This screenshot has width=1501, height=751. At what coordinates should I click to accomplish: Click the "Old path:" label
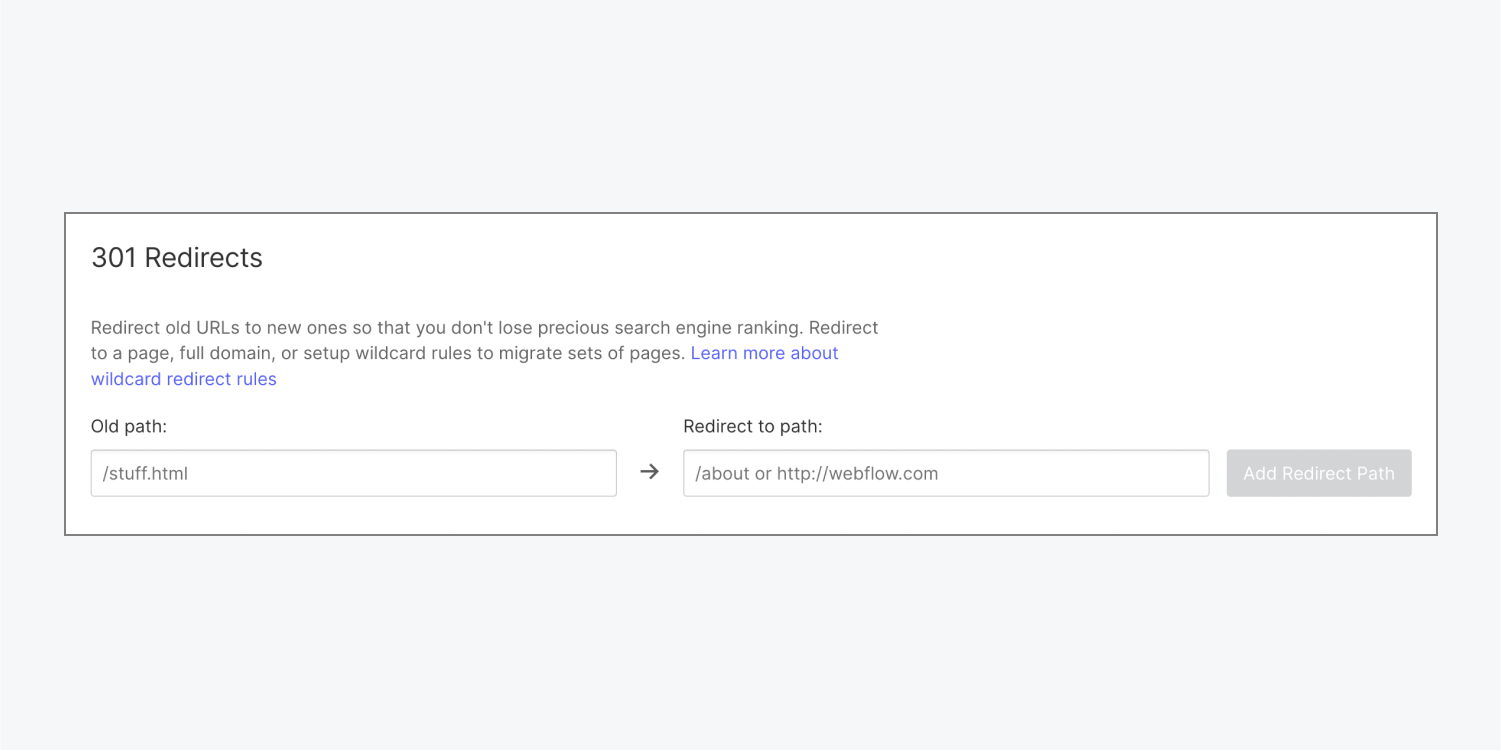pyautogui.click(x=129, y=426)
